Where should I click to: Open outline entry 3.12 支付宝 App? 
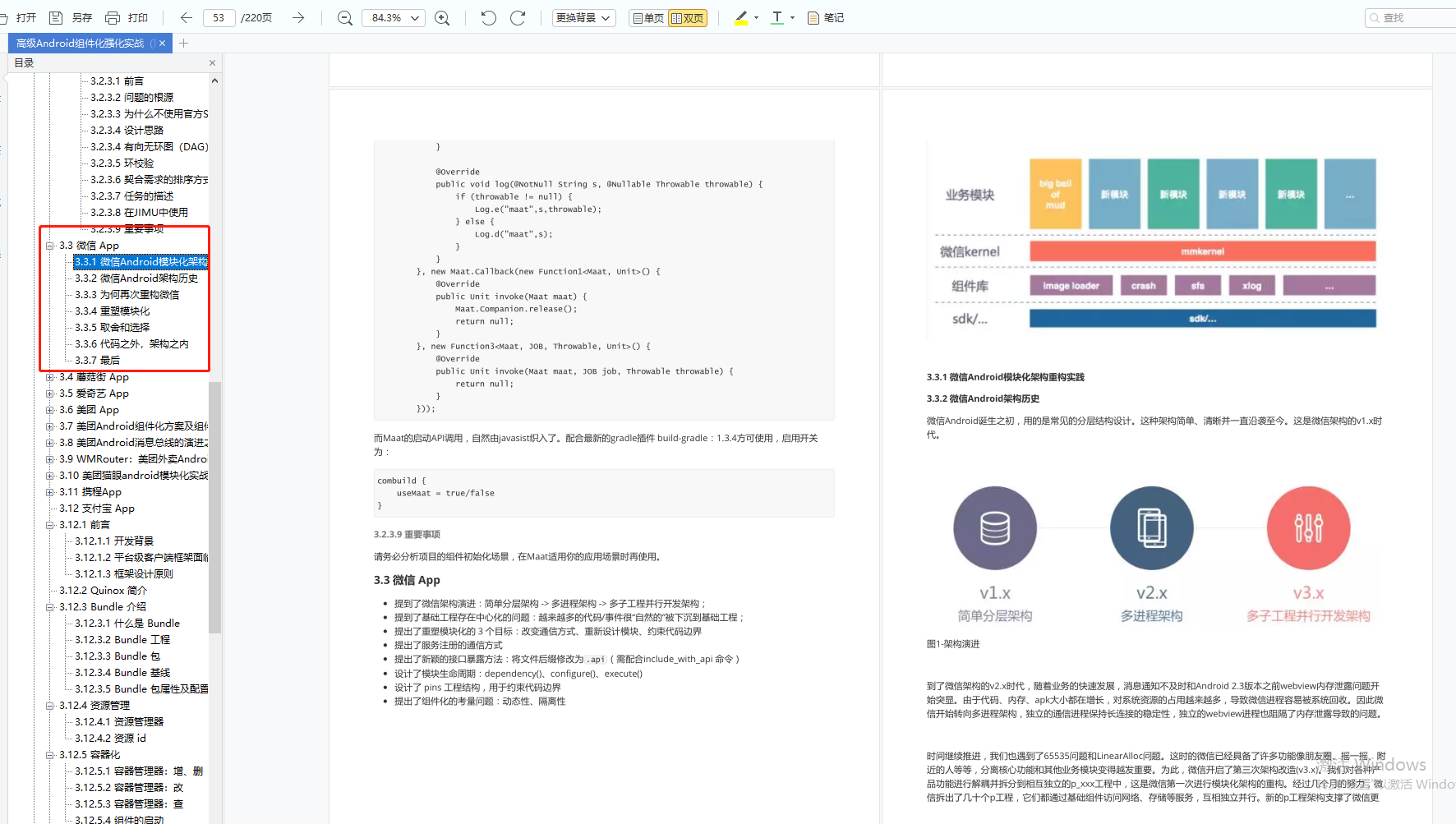[x=96, y=509]
